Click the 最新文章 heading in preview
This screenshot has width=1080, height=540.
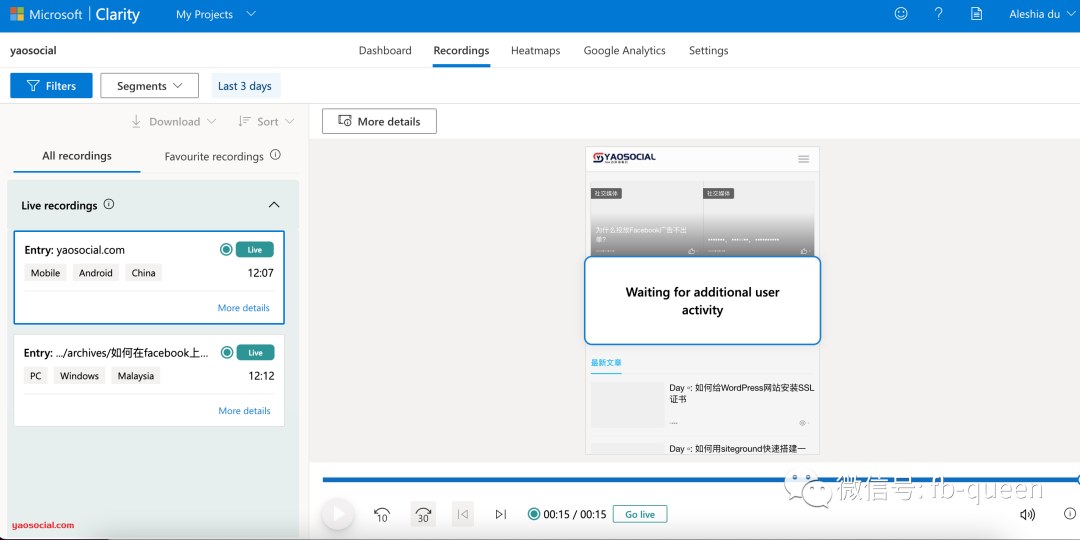(606, 362)
